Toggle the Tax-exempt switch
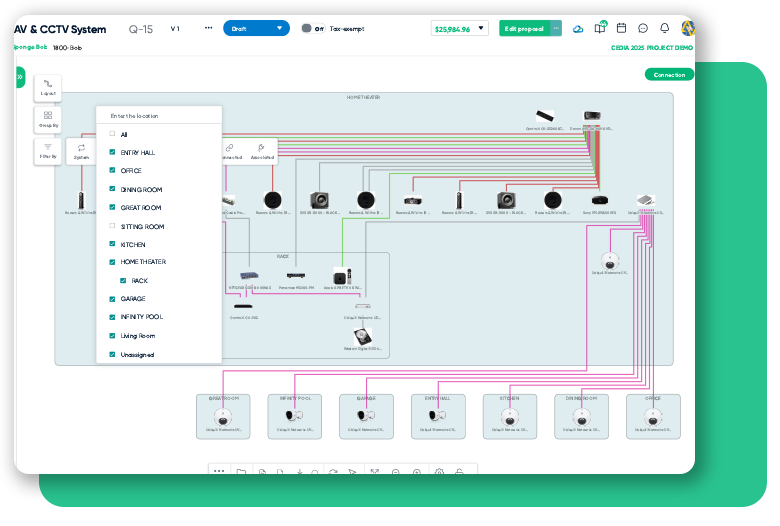Image resolution: width=780 pixels, height=526 pixels. [307, 29]
